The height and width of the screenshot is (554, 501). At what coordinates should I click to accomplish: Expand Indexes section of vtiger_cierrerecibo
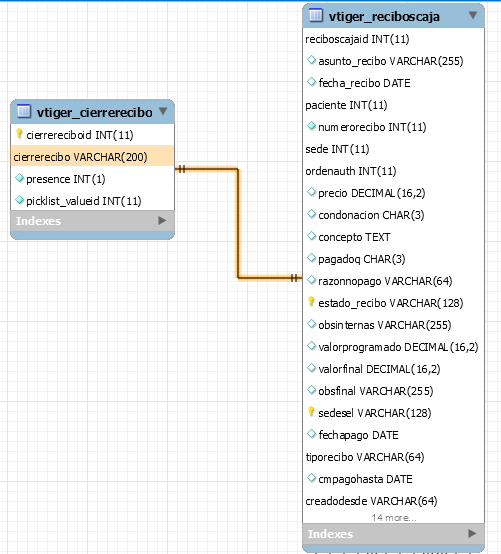(162, 221)
